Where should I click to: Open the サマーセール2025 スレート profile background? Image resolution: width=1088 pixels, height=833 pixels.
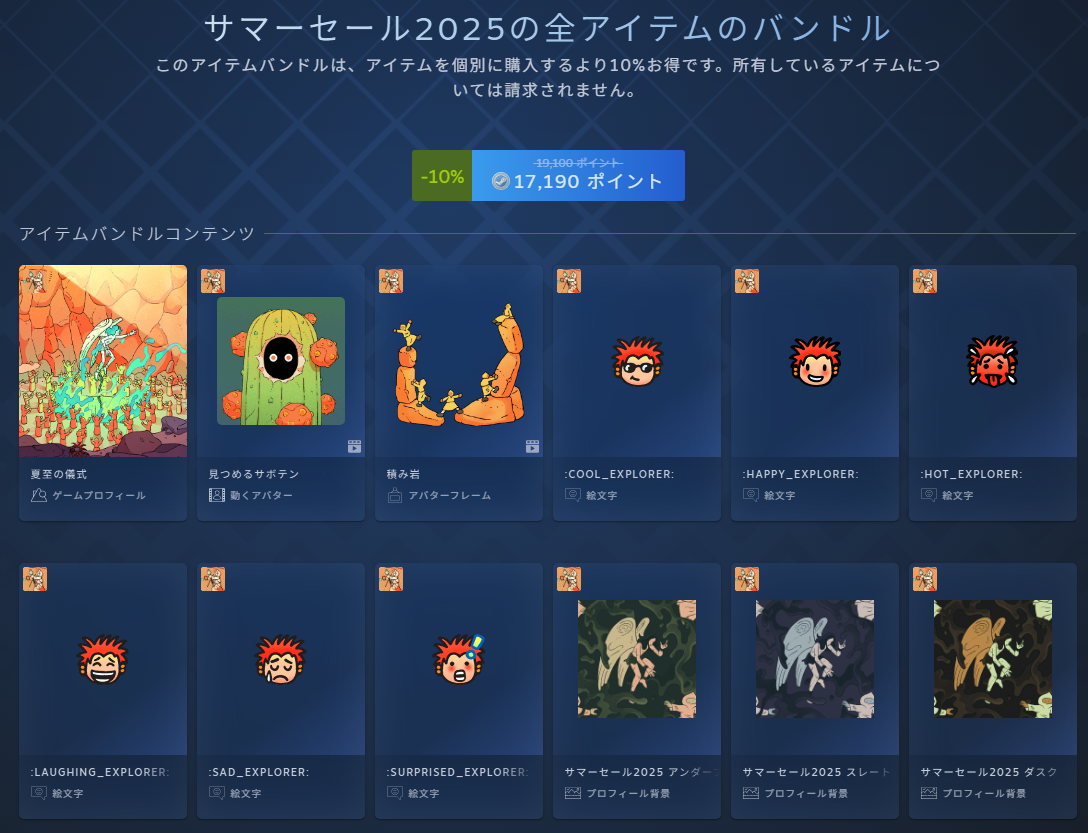pyautogui.click(x=815, y=659)
